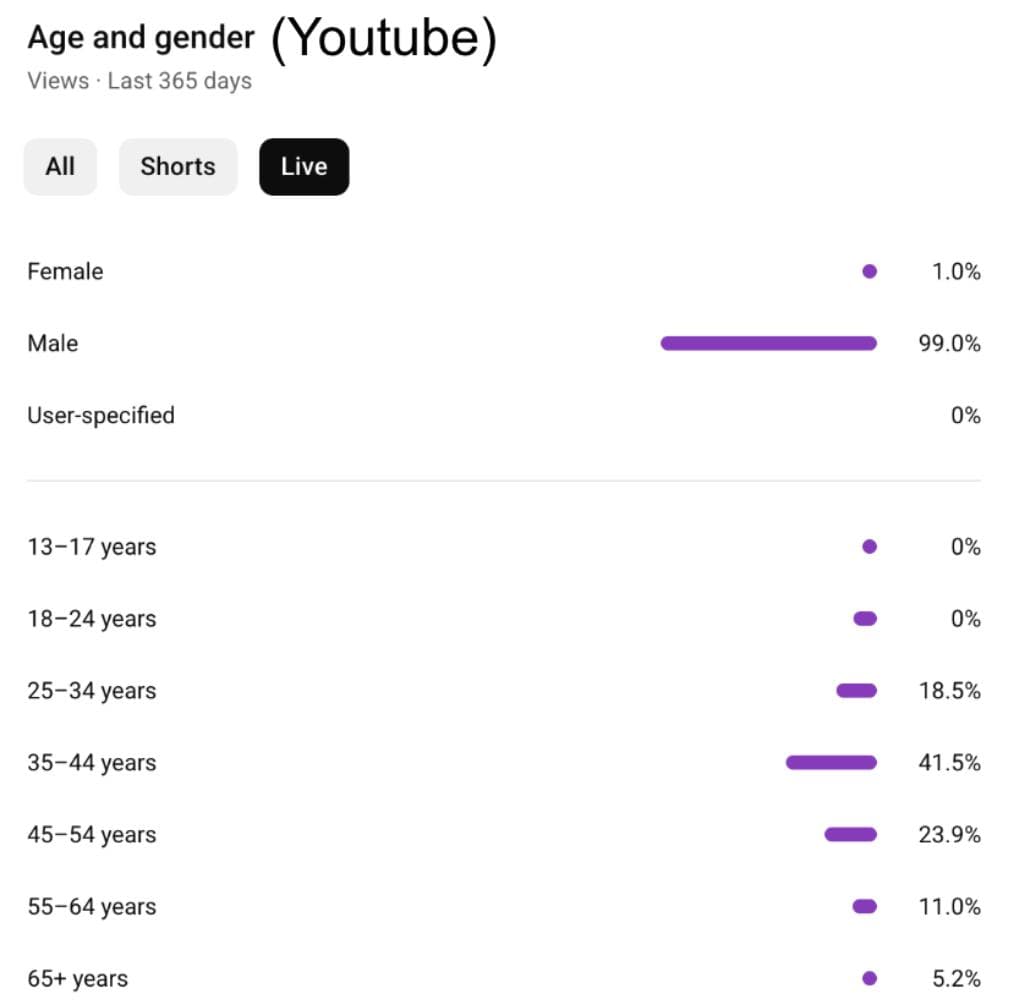
Task: Click the Female 1.0% value
Action: pos(951,271)
